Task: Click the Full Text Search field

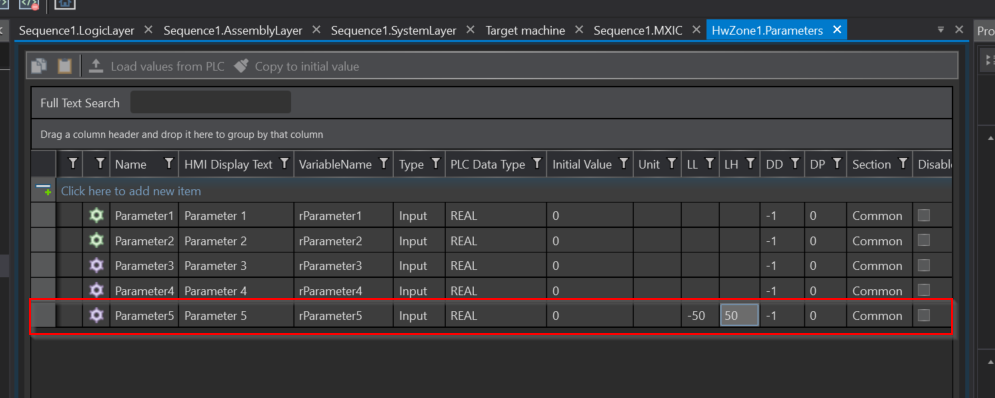Action: point(211,102)
